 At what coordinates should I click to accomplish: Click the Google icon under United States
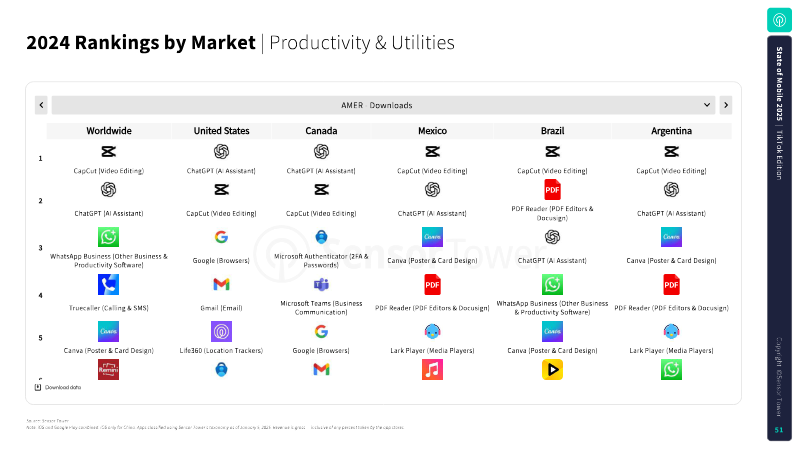click(221, 237)
